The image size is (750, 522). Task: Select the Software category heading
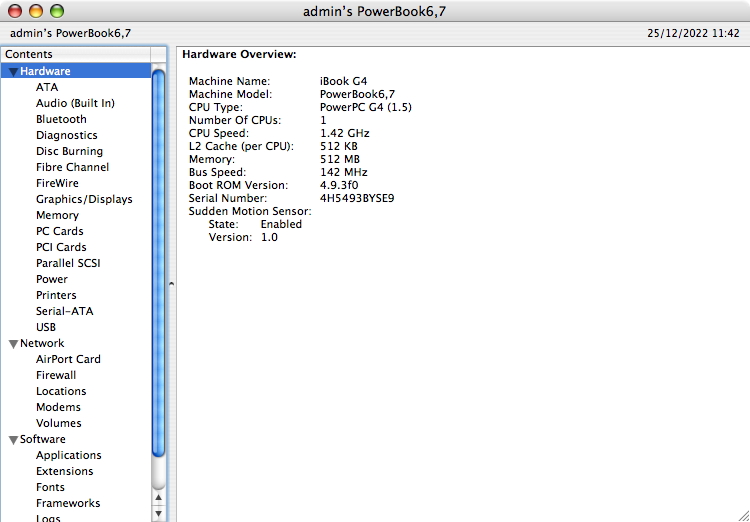point(43,439)
